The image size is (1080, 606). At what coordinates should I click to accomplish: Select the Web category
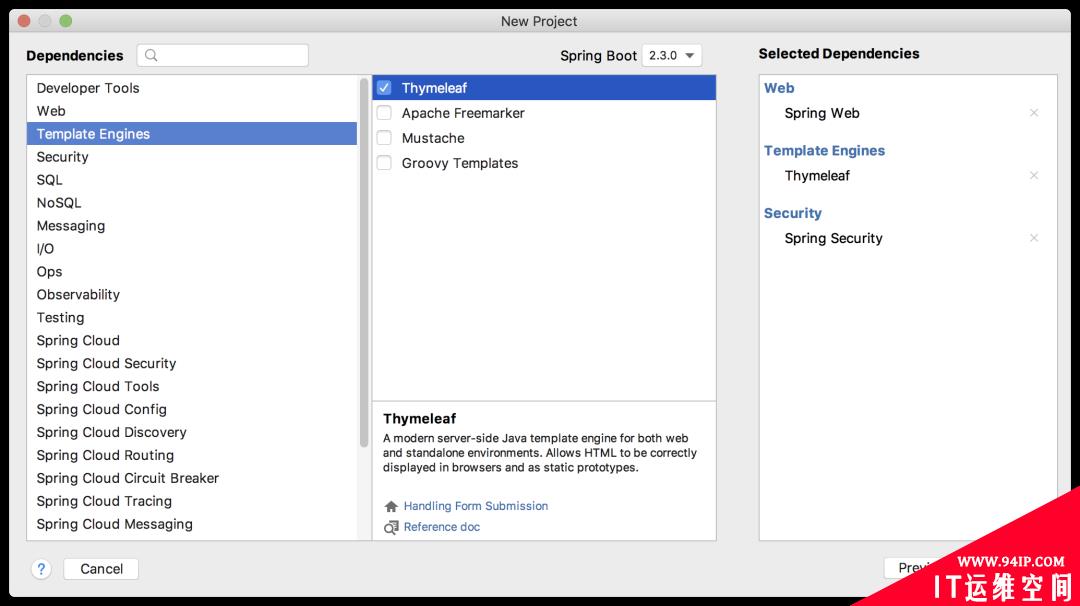point(192,111)
